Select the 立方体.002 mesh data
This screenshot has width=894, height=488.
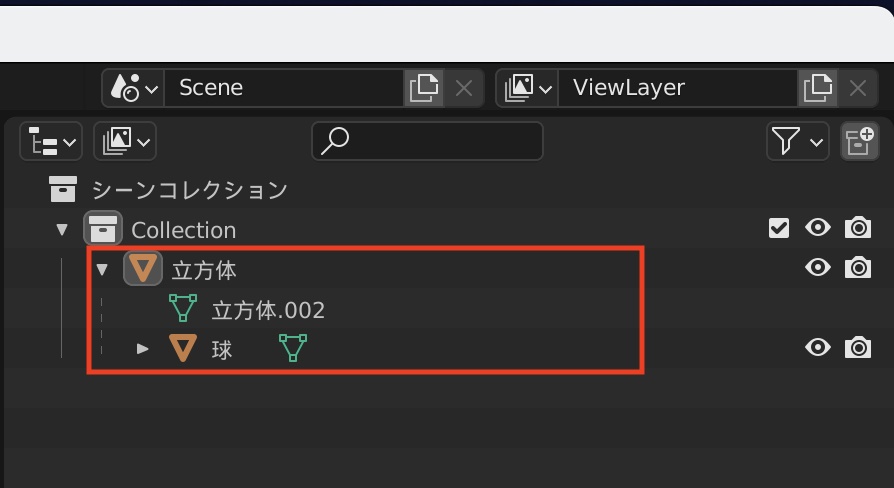[268, 310]
